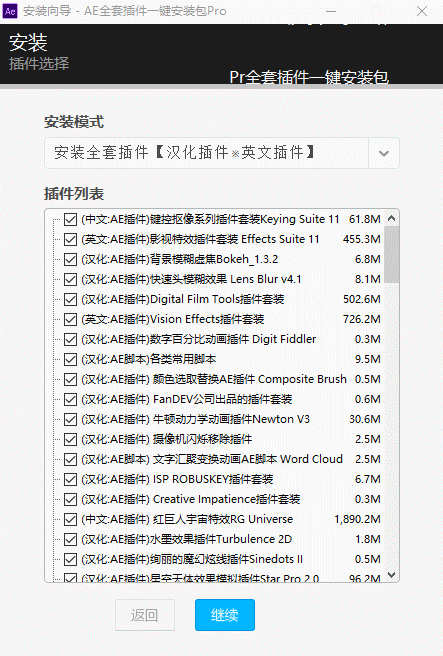Click the scrollbar down arrow in plugin list
Image resolution: width=443 pixels, height=656 pixels.
[392, 575]
